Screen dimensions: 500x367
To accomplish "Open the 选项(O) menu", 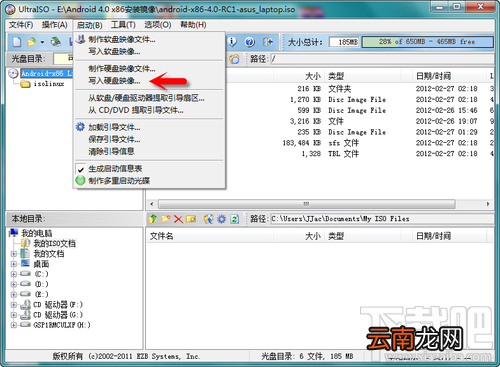I will coord(158,25).
